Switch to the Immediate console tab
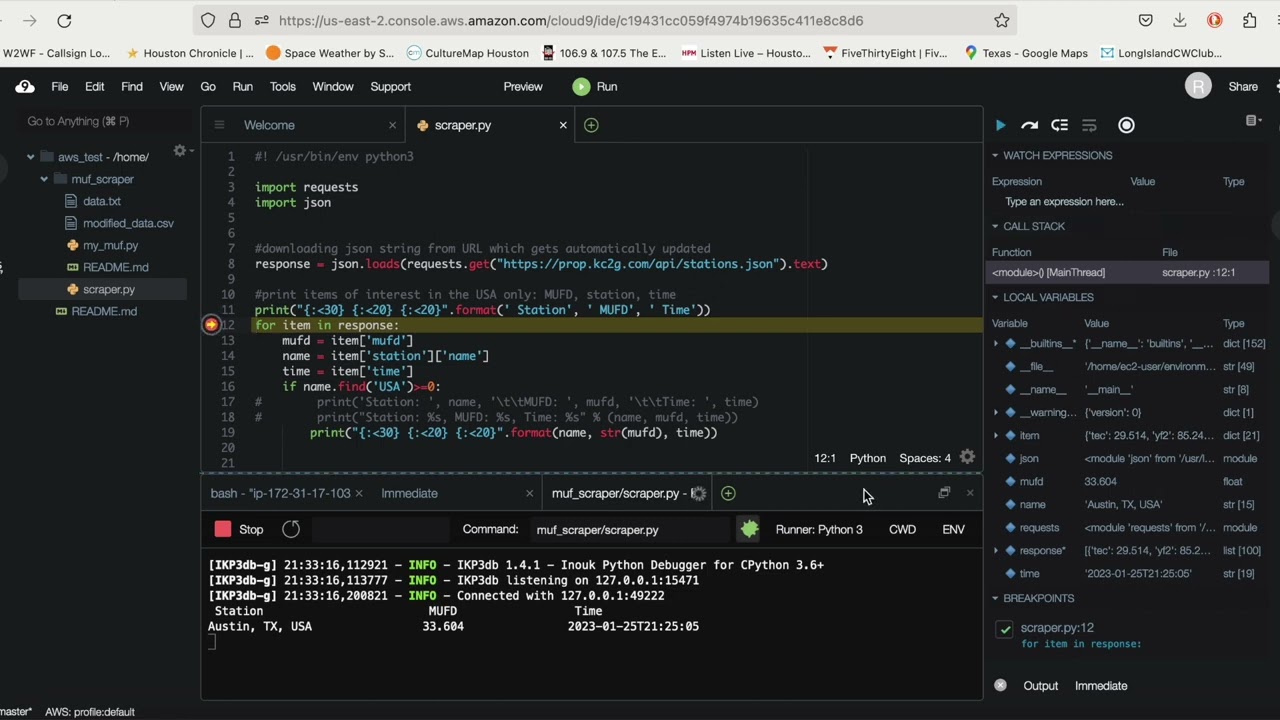Image resolution: width=1280 pixels, height=720 pixels. point(409,493)
